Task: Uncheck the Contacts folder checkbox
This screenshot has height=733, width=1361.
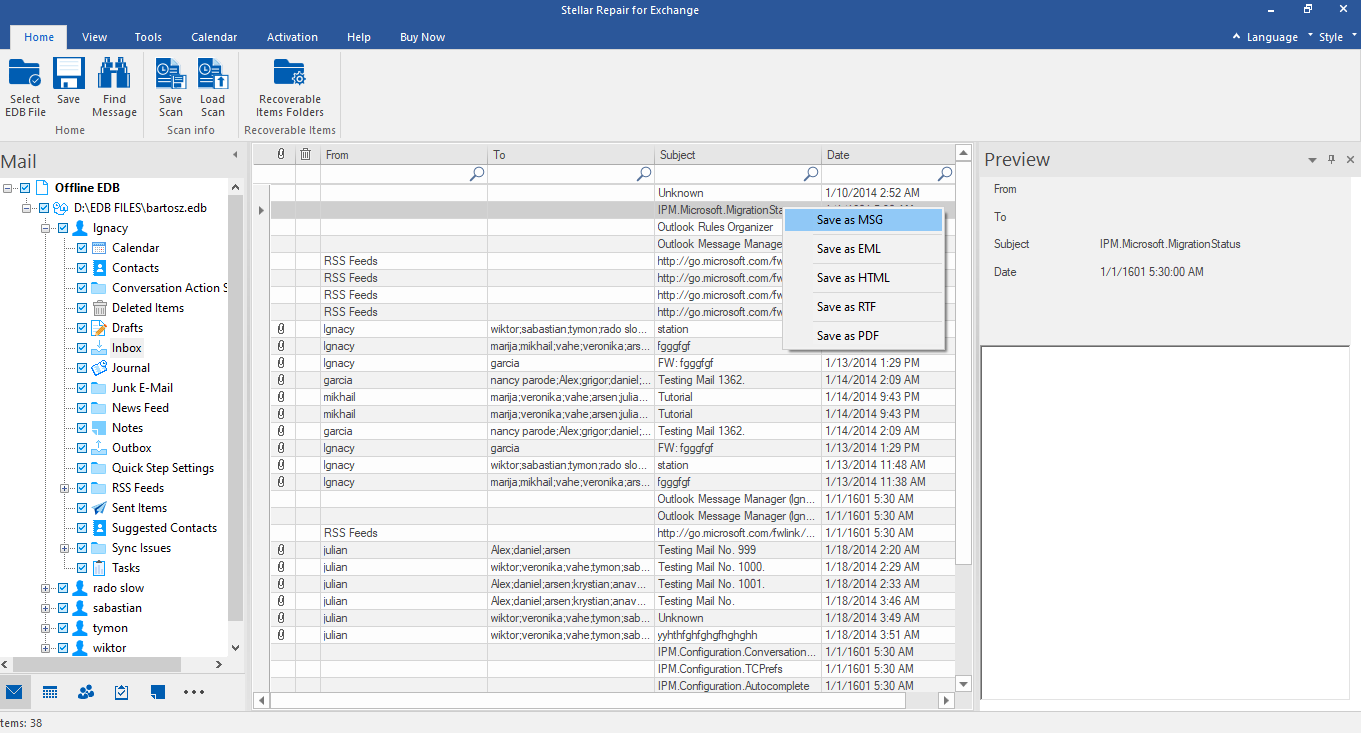Action: tap(82, 268)
